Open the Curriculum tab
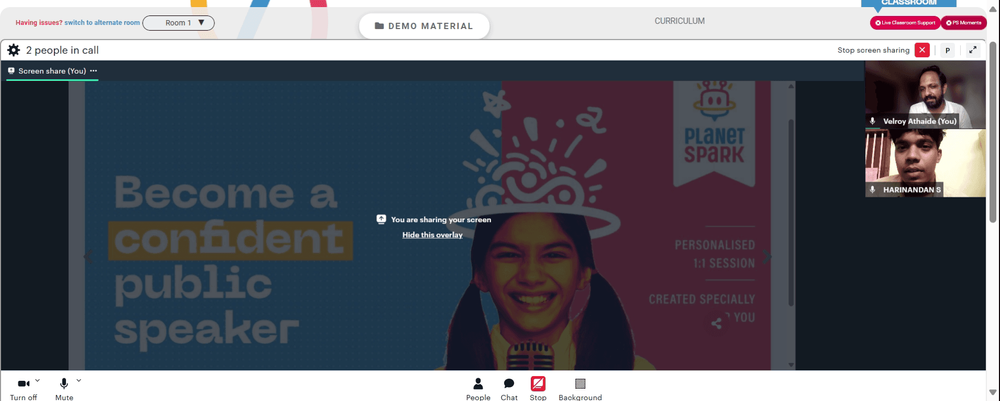This screenshot has height=401, width=1000. (679, 21)
